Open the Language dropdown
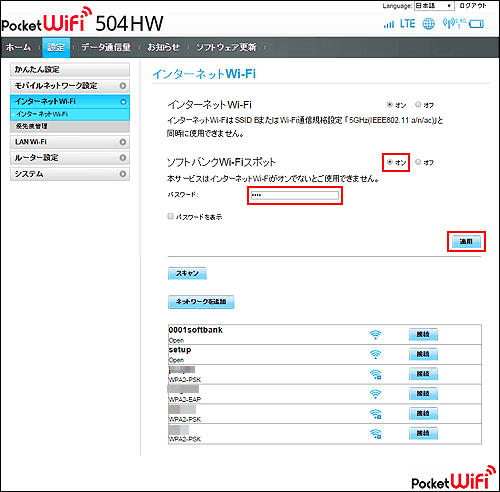 pyautogui.click(x=434, y=6)
